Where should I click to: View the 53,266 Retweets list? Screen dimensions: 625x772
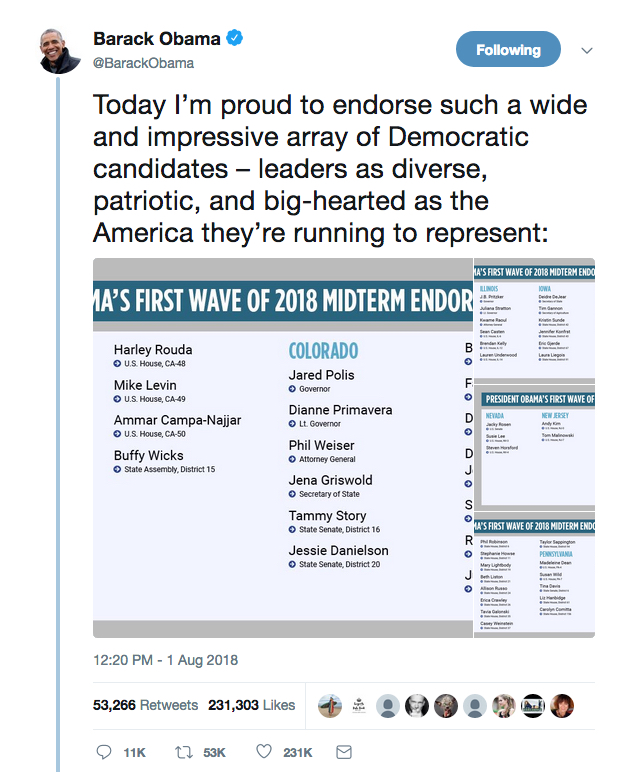coord(145,705)
